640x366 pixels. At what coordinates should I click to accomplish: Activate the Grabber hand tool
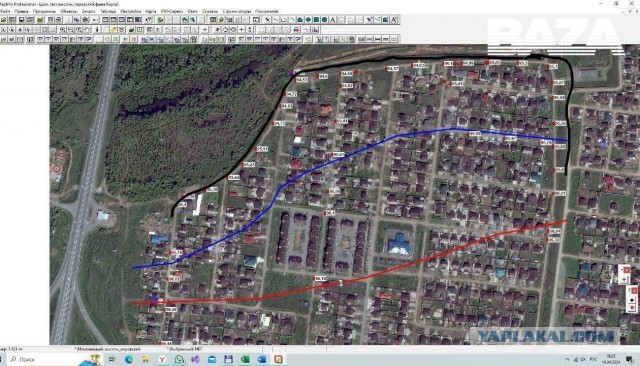tap(86, 29)
